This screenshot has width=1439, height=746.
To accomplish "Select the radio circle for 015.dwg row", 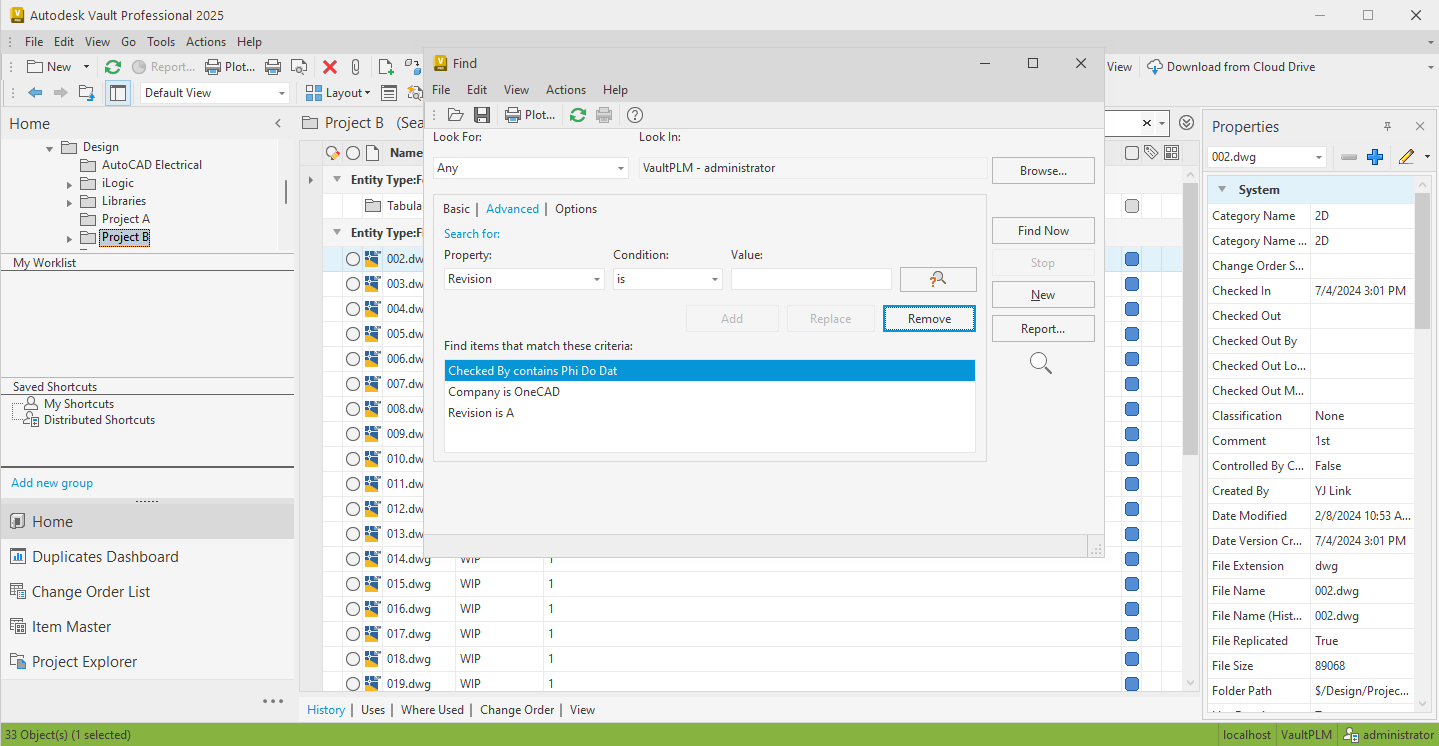I will (x=353, y=584).
